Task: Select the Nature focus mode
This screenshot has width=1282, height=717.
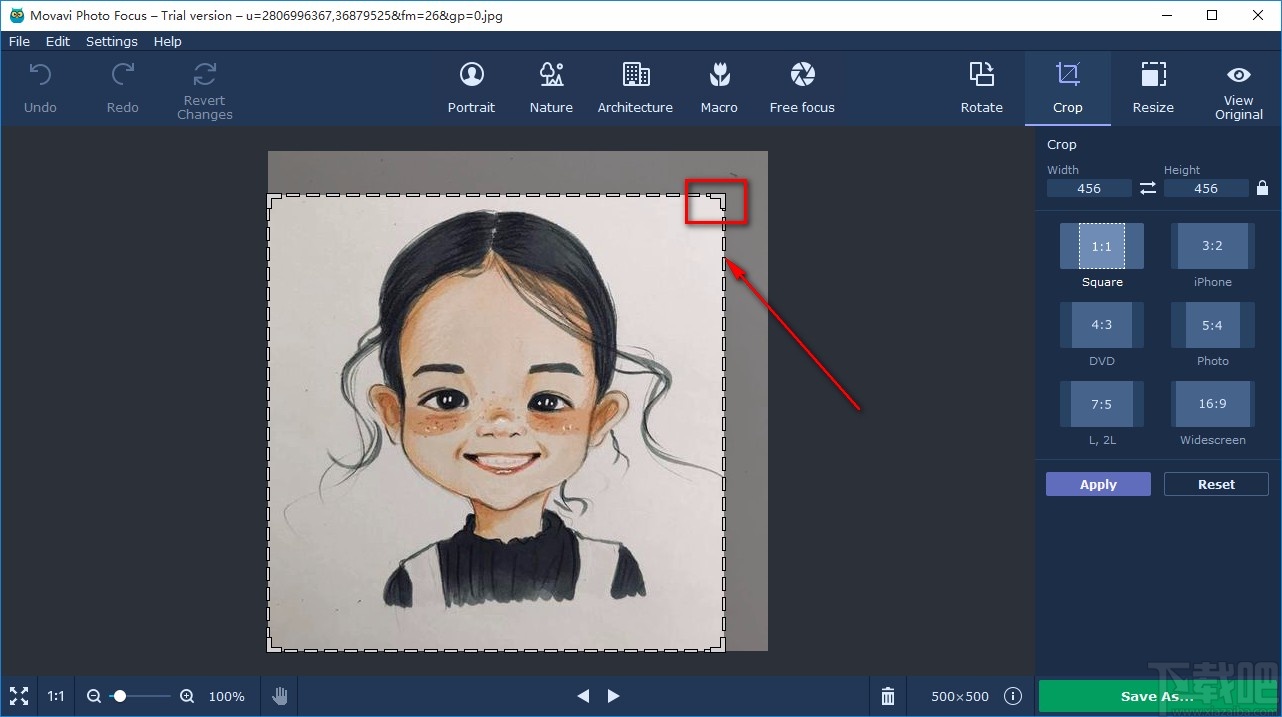Action: pyautogui.click(x=551, y=88)
